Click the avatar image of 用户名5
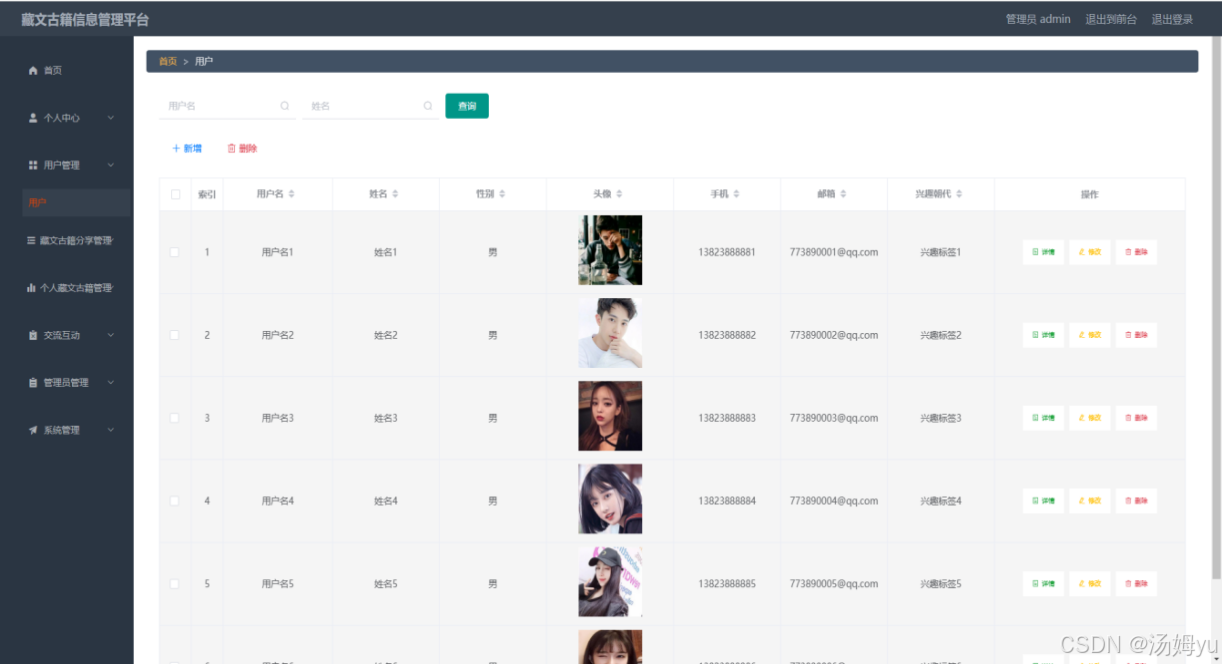Screen dimensions: 1222x664 pyautogui.click(x=610, y=582)
